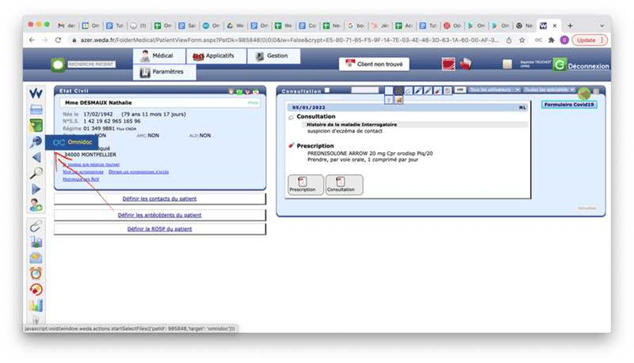
Task: Click the magnifying glass sidebar icon
Action: 36,173
